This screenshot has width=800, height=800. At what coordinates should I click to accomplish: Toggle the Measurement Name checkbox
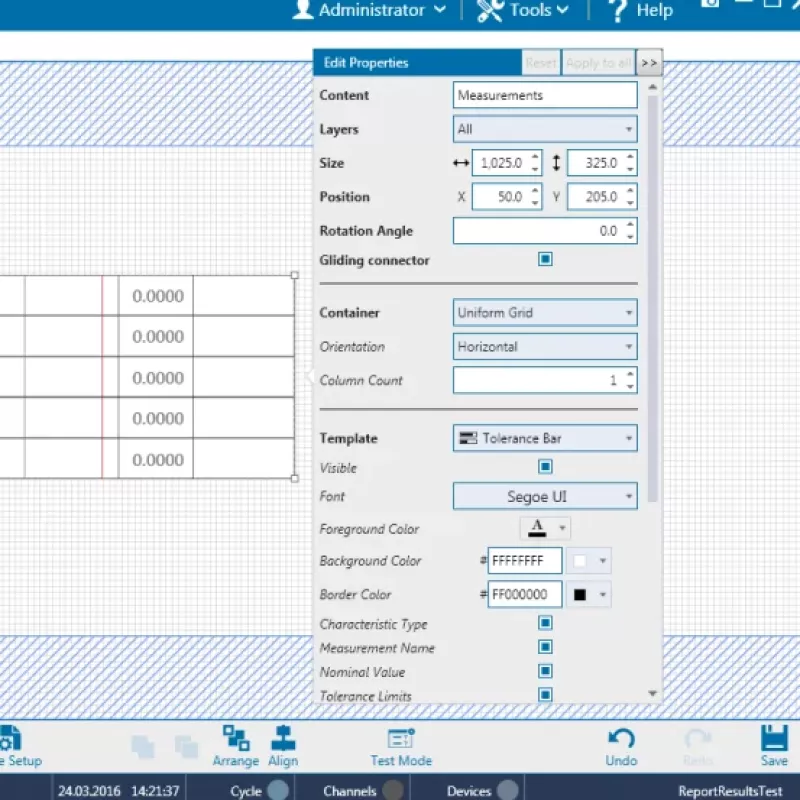click(x=545, y=648)
